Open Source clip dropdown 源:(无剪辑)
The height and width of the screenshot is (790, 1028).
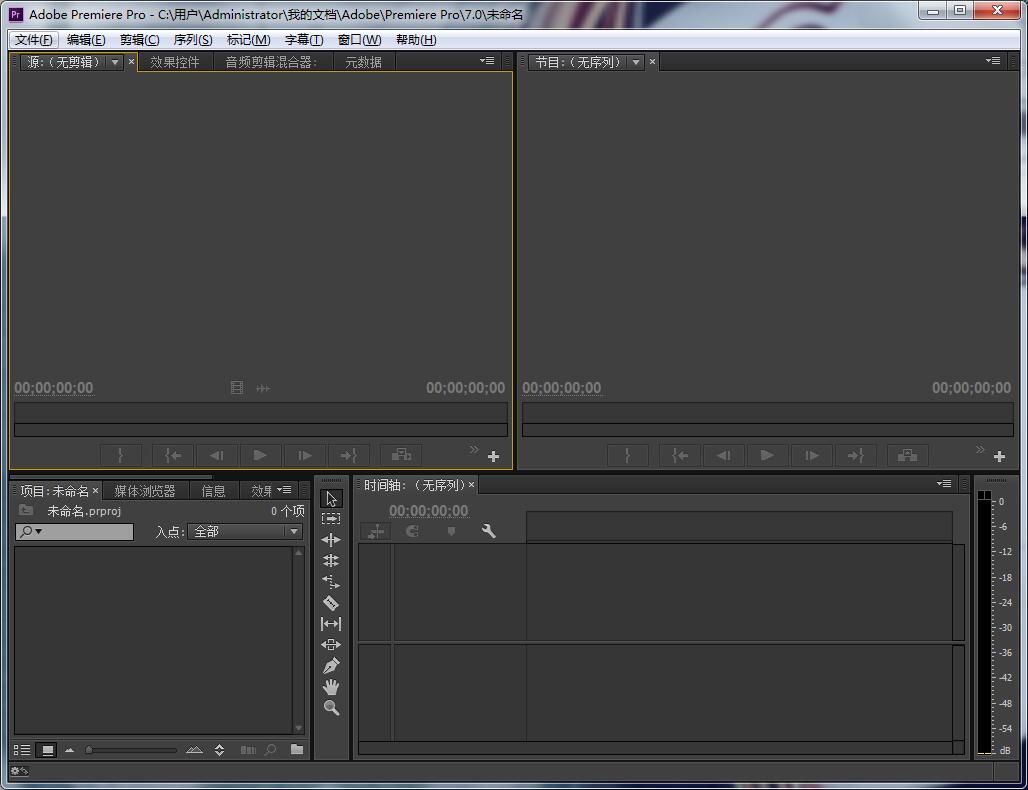pyautogui.click(x=115, y=62)
